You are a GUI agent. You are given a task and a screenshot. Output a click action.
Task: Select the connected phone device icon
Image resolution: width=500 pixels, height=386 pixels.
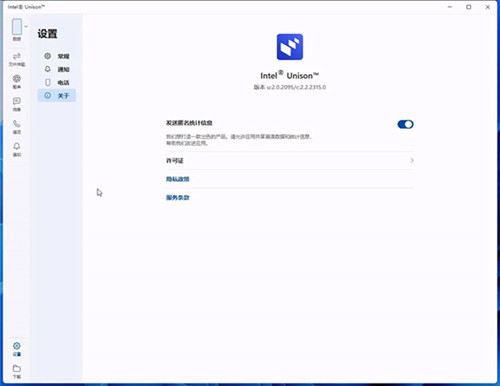pos(17,27)
